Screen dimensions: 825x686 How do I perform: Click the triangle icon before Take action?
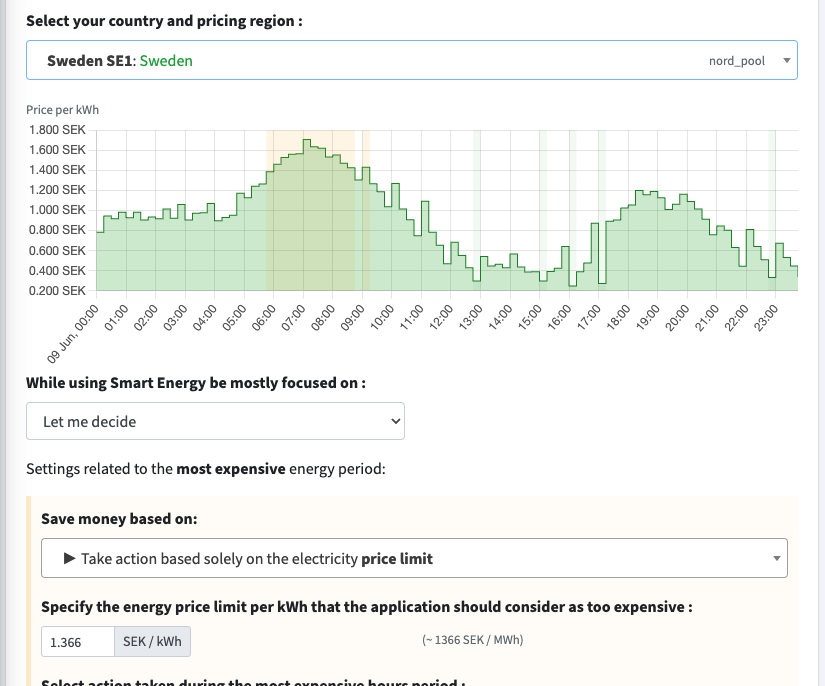point(69,558)
